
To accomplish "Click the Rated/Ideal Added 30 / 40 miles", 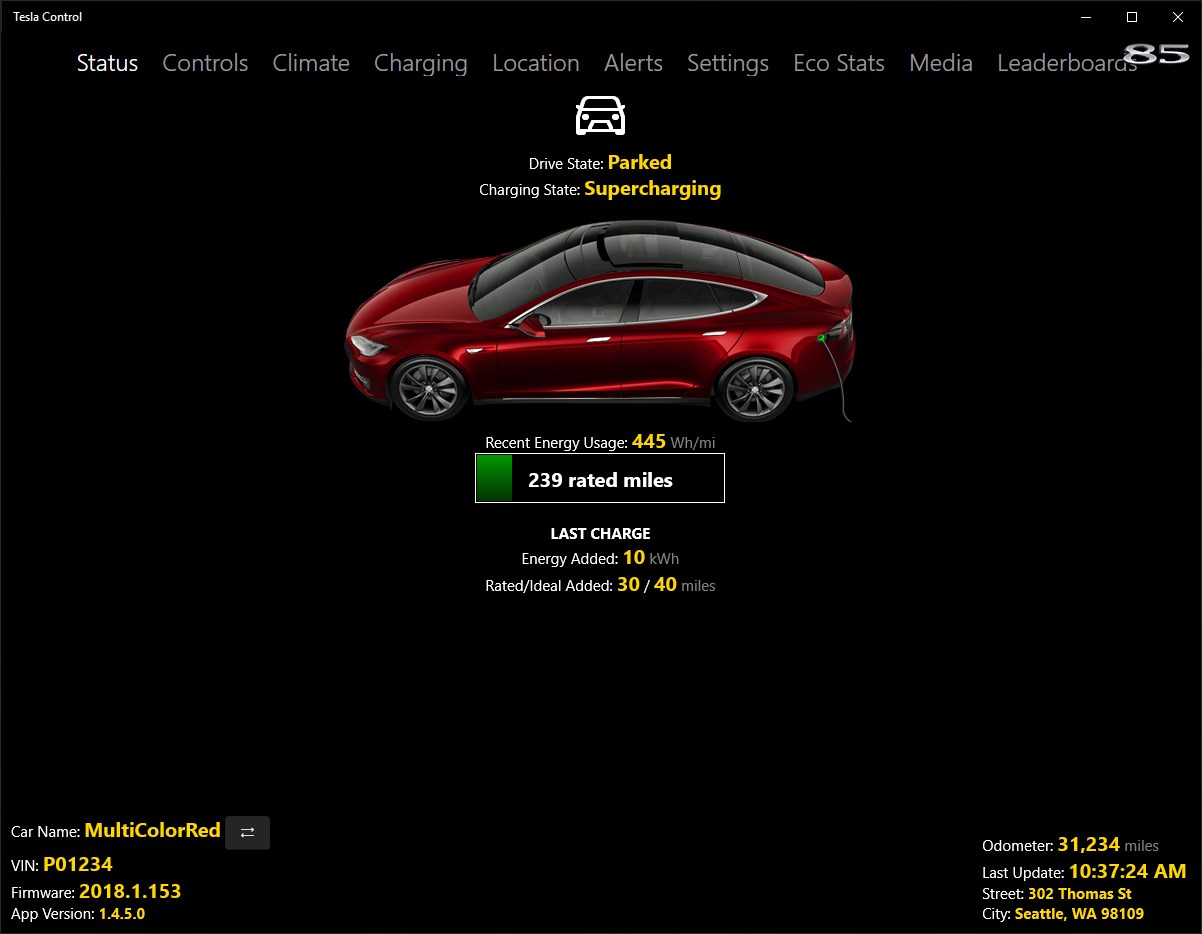I will pos(666,585).
